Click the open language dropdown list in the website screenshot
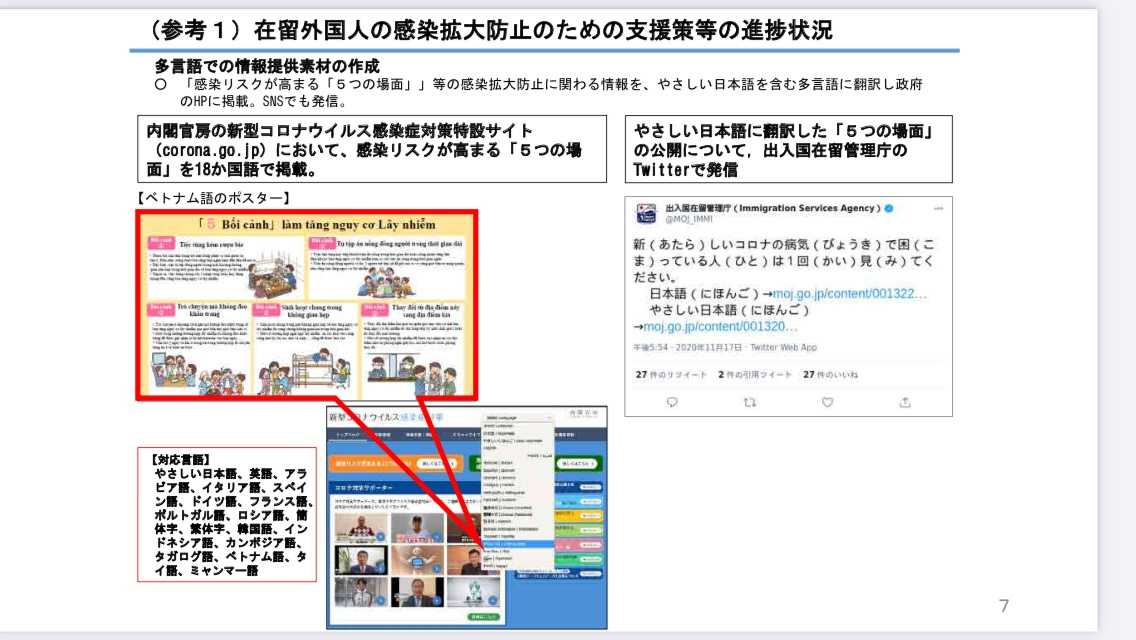 pyautogui.click(x=517, y=491)
